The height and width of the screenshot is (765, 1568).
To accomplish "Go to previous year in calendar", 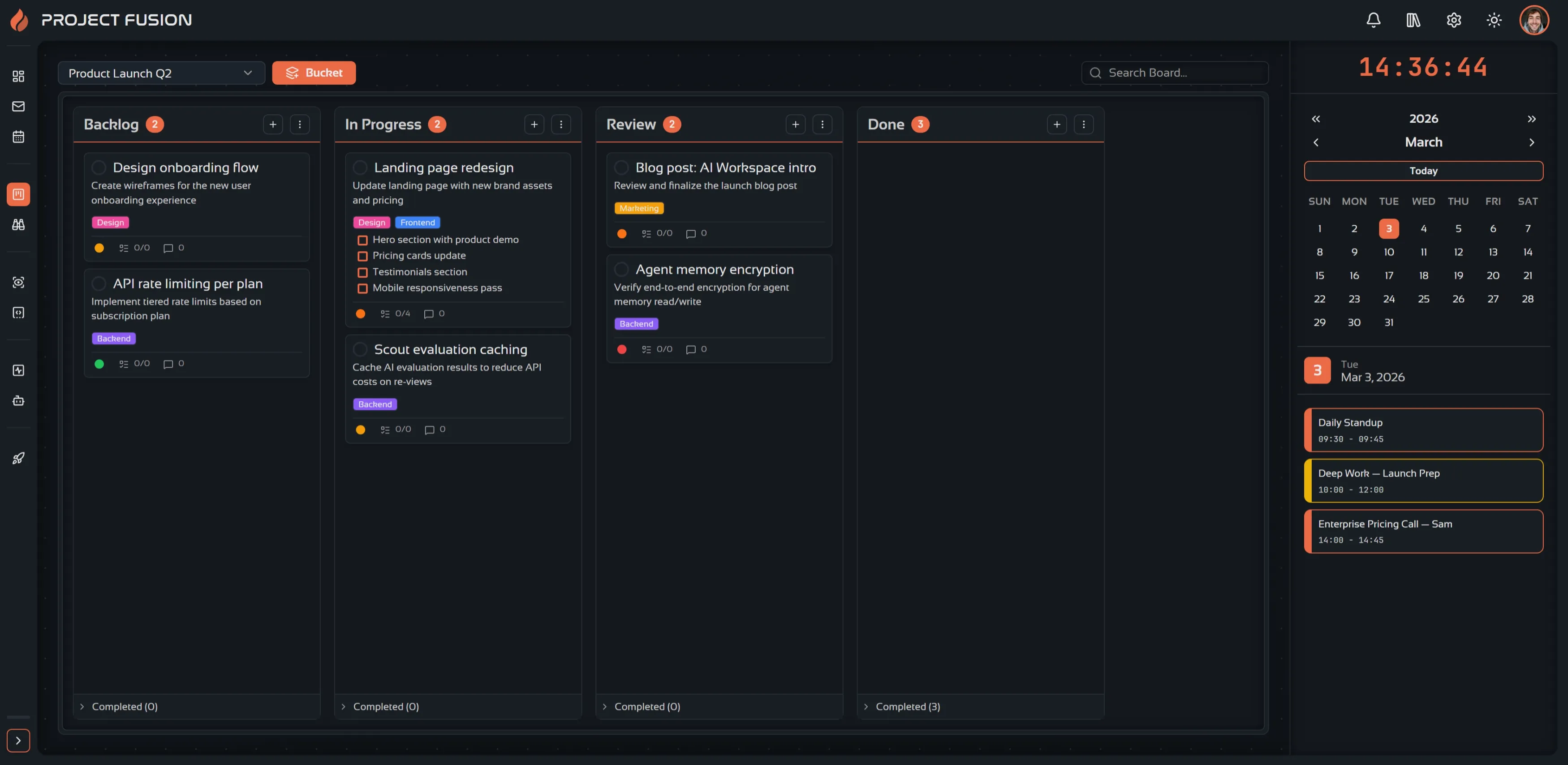I will click(x=1316, y=119).
